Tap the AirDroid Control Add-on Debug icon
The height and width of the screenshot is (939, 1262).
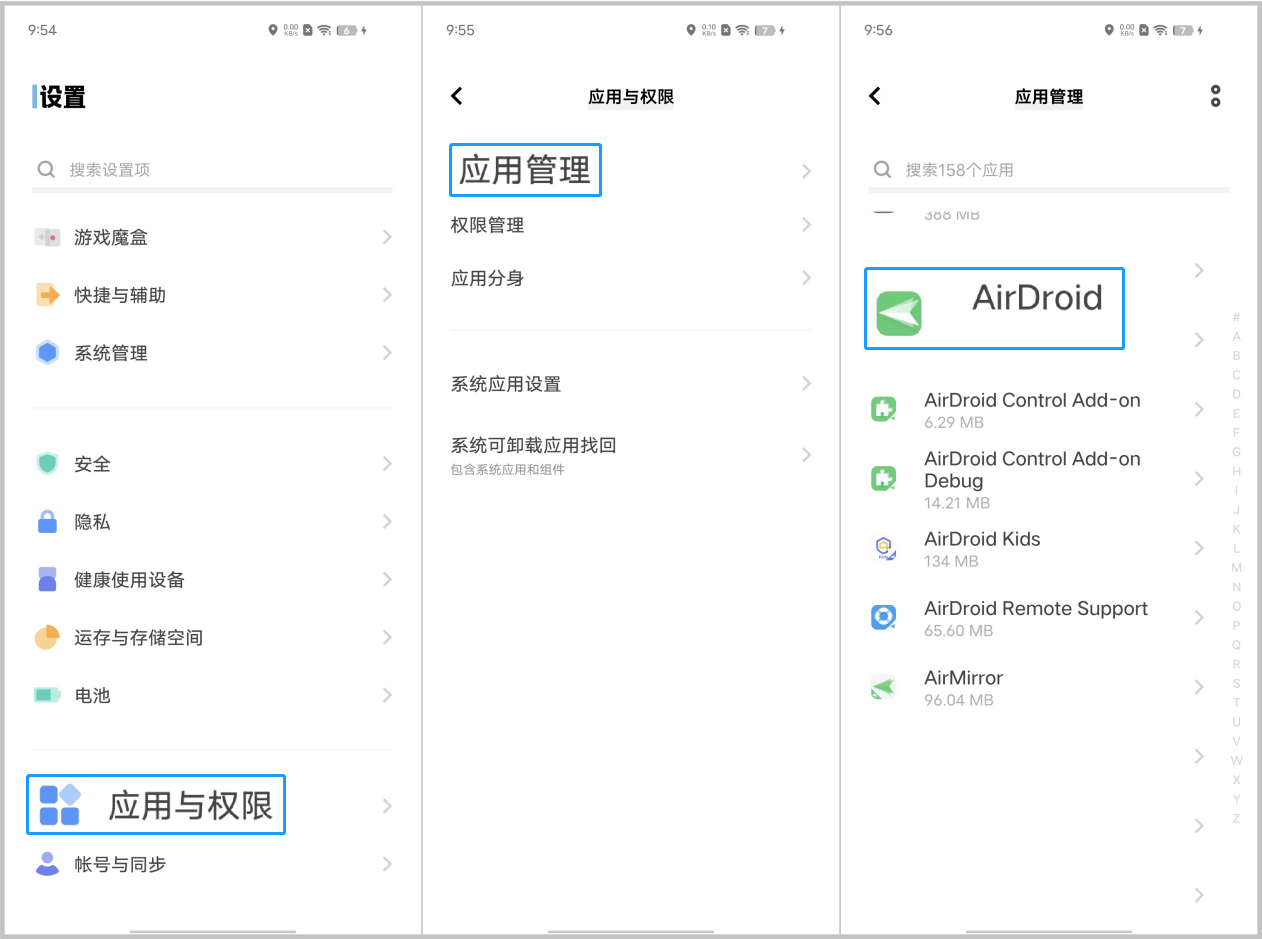[883, 478]
